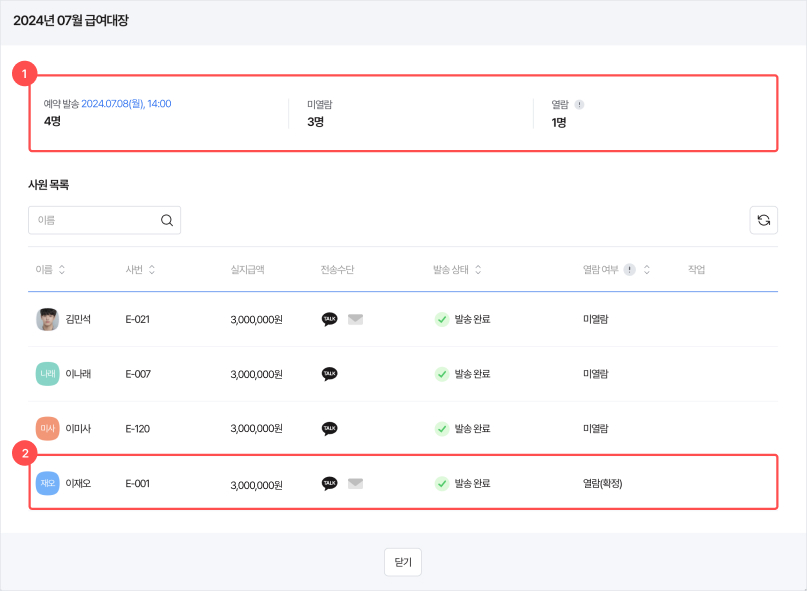Click 이재오's email delivery icon
This screenshot has width=807, height=591.
coord(355,483)
